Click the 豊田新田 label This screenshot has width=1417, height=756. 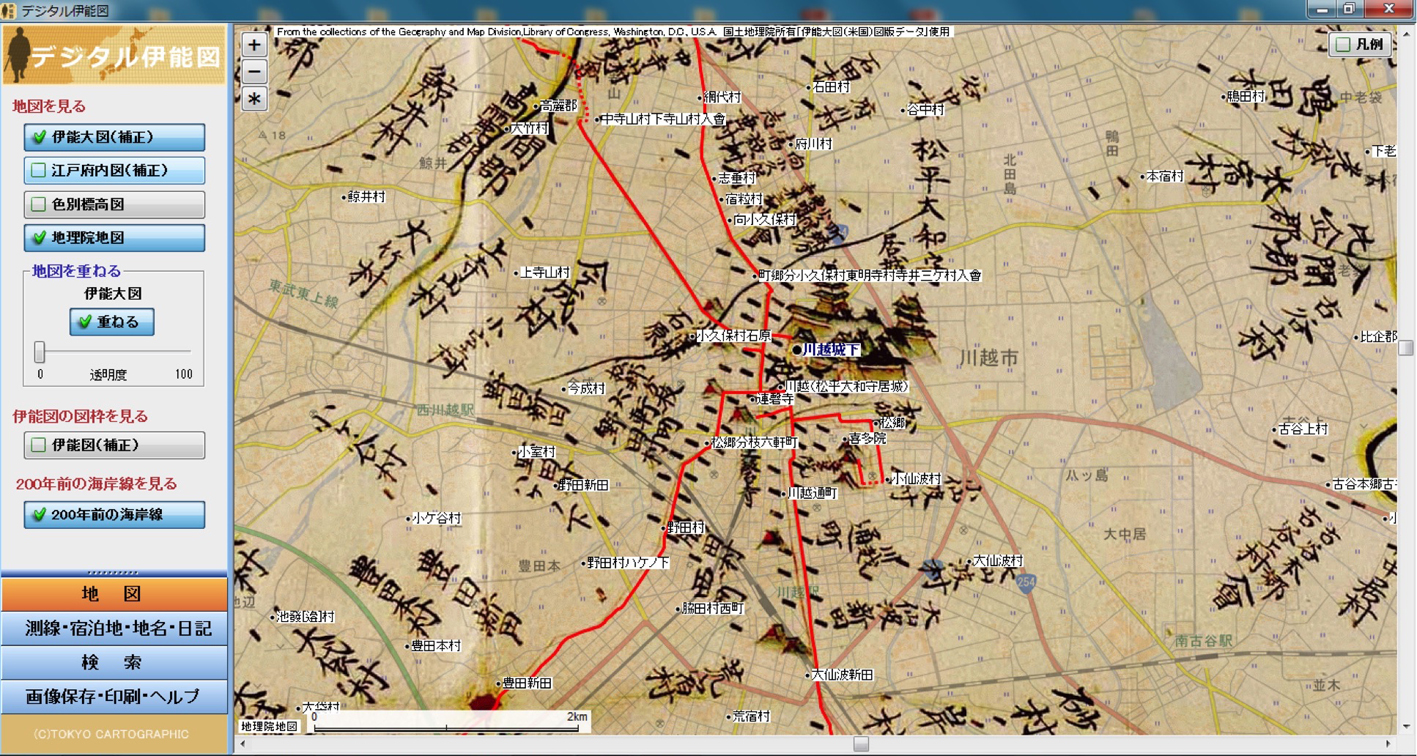tap(527, 683)
